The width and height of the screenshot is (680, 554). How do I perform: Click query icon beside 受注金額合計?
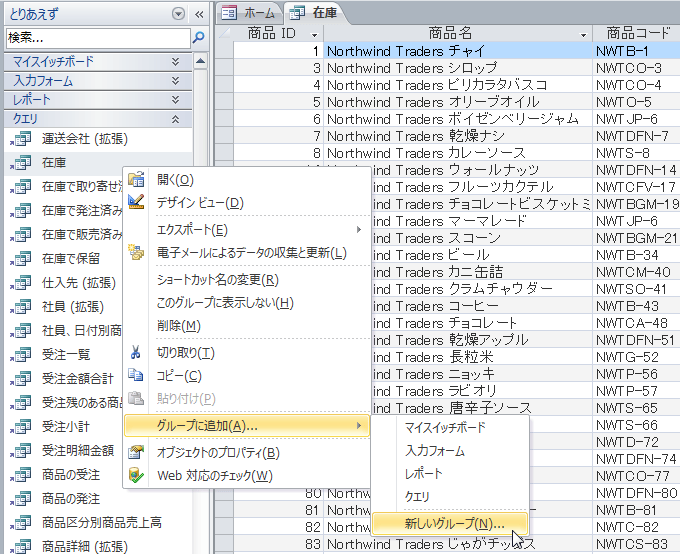tap(20, 379)
